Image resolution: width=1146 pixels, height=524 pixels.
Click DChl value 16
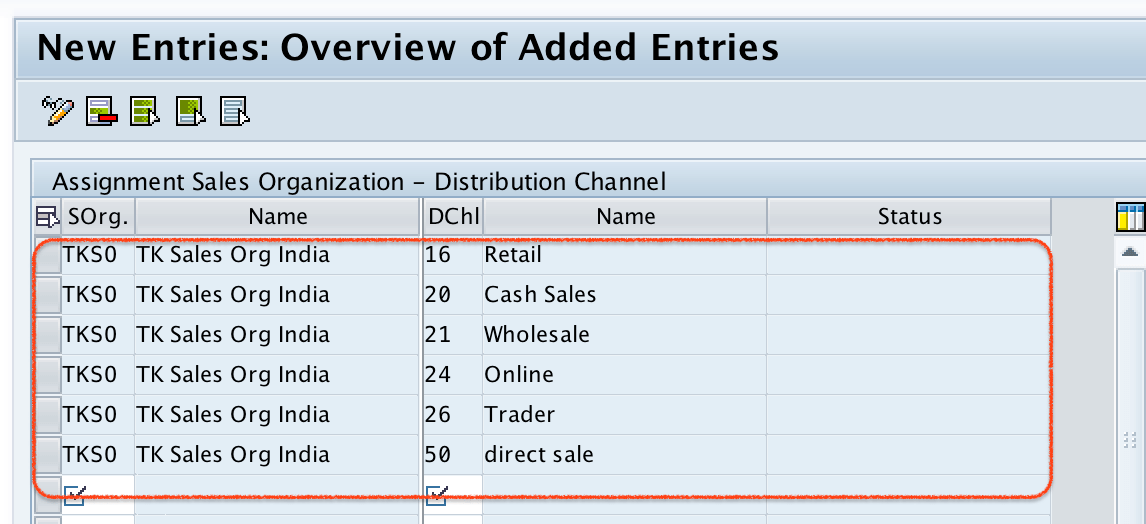click(x=438, y=255)
